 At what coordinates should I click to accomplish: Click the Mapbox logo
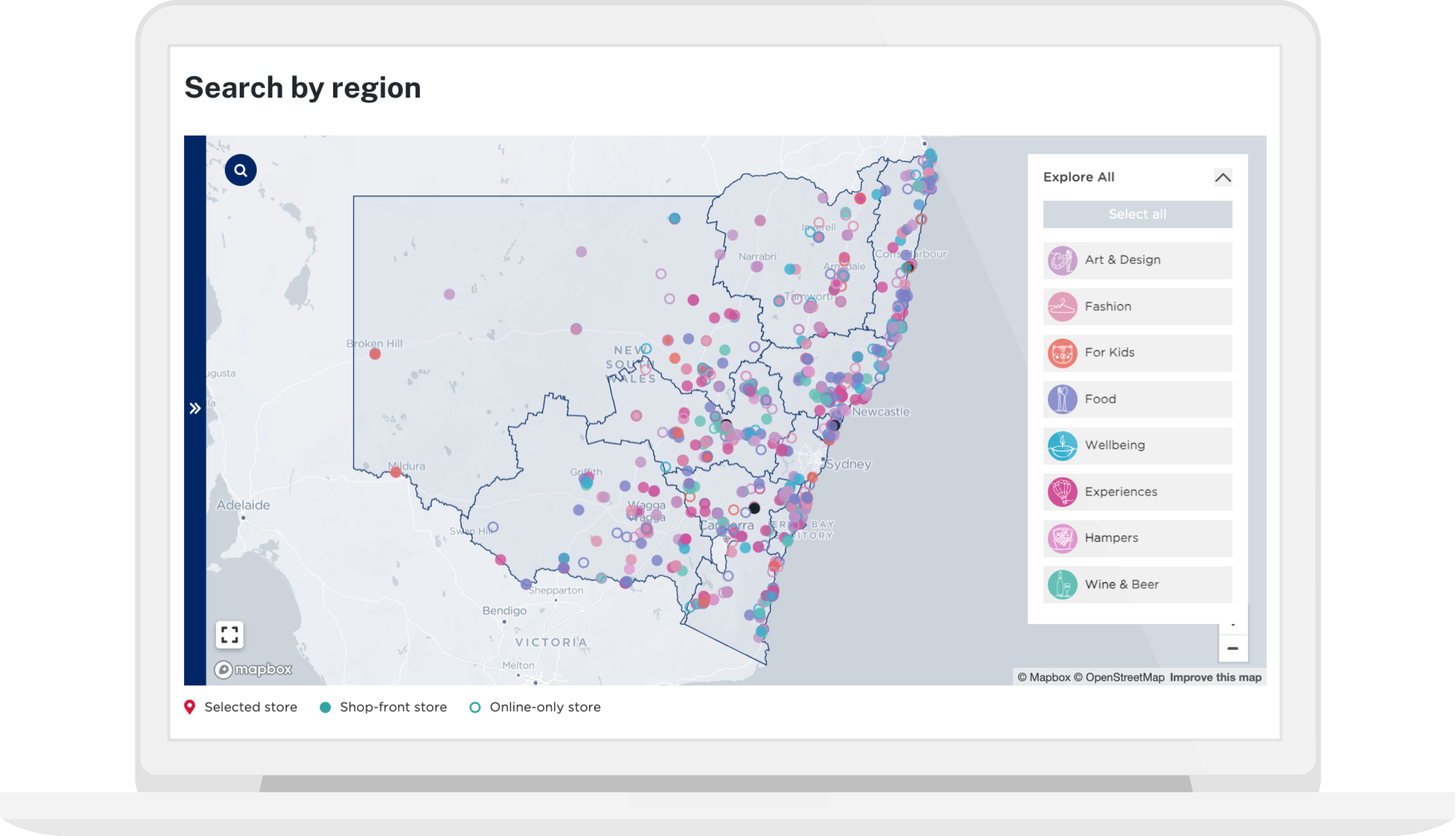253,670
